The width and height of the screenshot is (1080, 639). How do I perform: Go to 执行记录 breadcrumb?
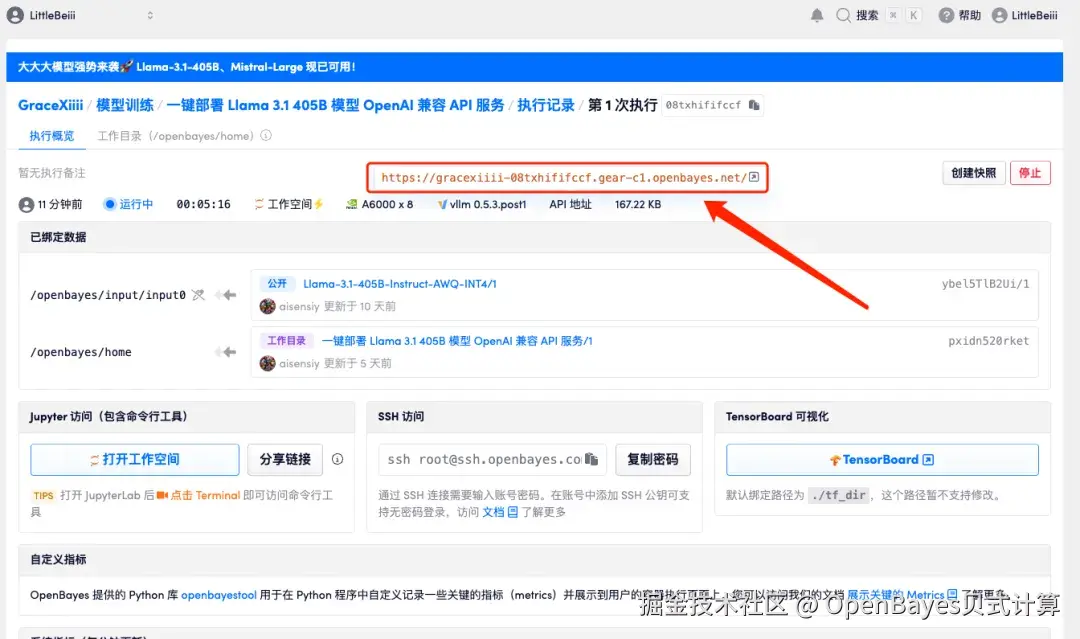tap(546, 105)
